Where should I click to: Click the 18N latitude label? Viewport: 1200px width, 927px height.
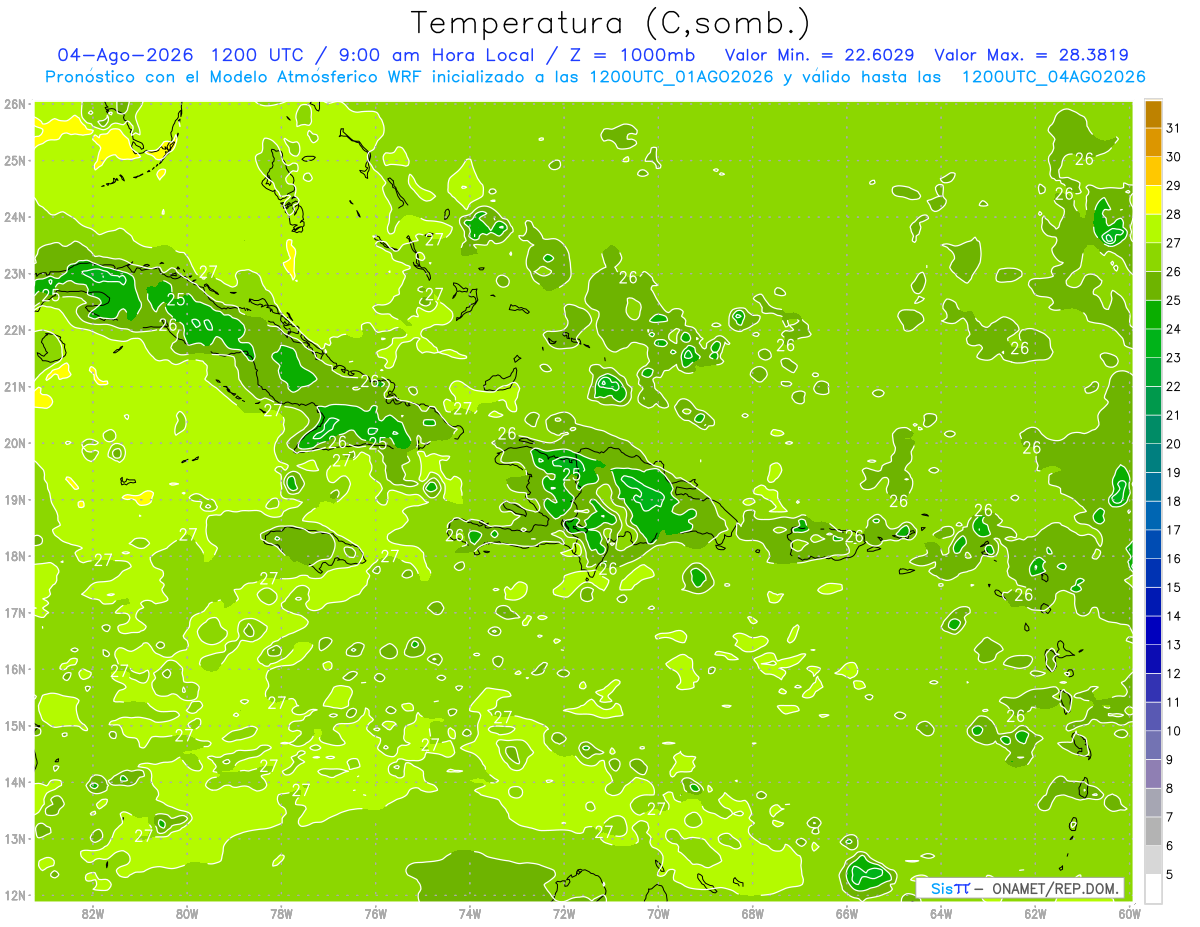coord(15,556)
